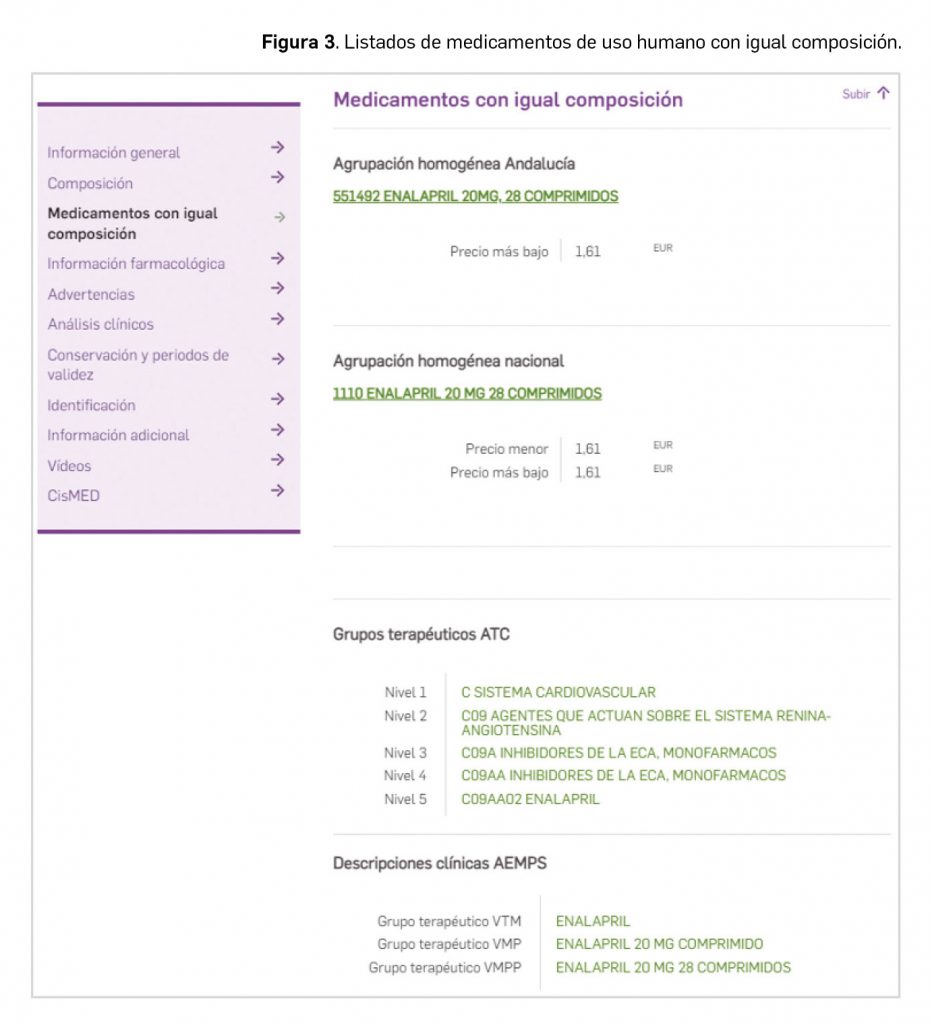This screenshot has width=930, height=1024.
Task: Click the arrow beside CisMED
Action: (x=278, y=491)
